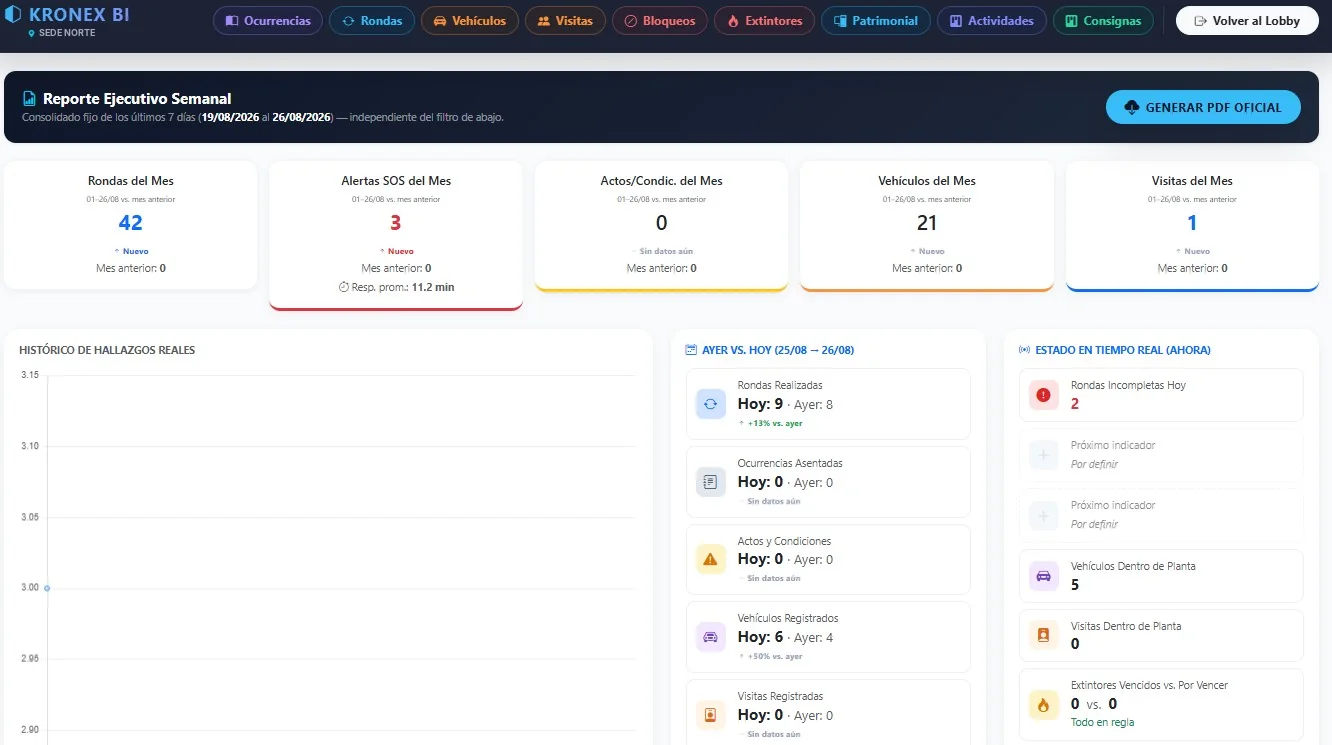
Task: Click the KRONEX BI hexagon logo
Action: pos(14,15)
